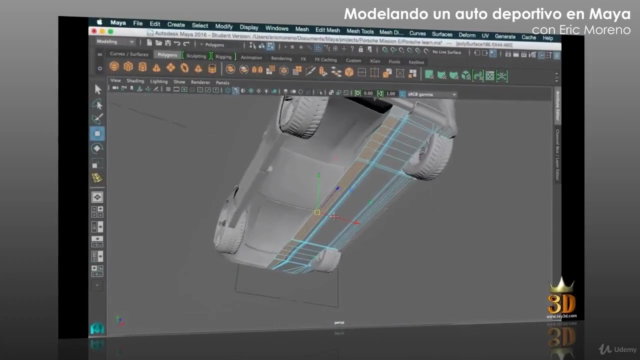This screenshot has width=640, height=360.
Task: Open the sRGB gamma view transform dropdown
Action: click(431, 94)
